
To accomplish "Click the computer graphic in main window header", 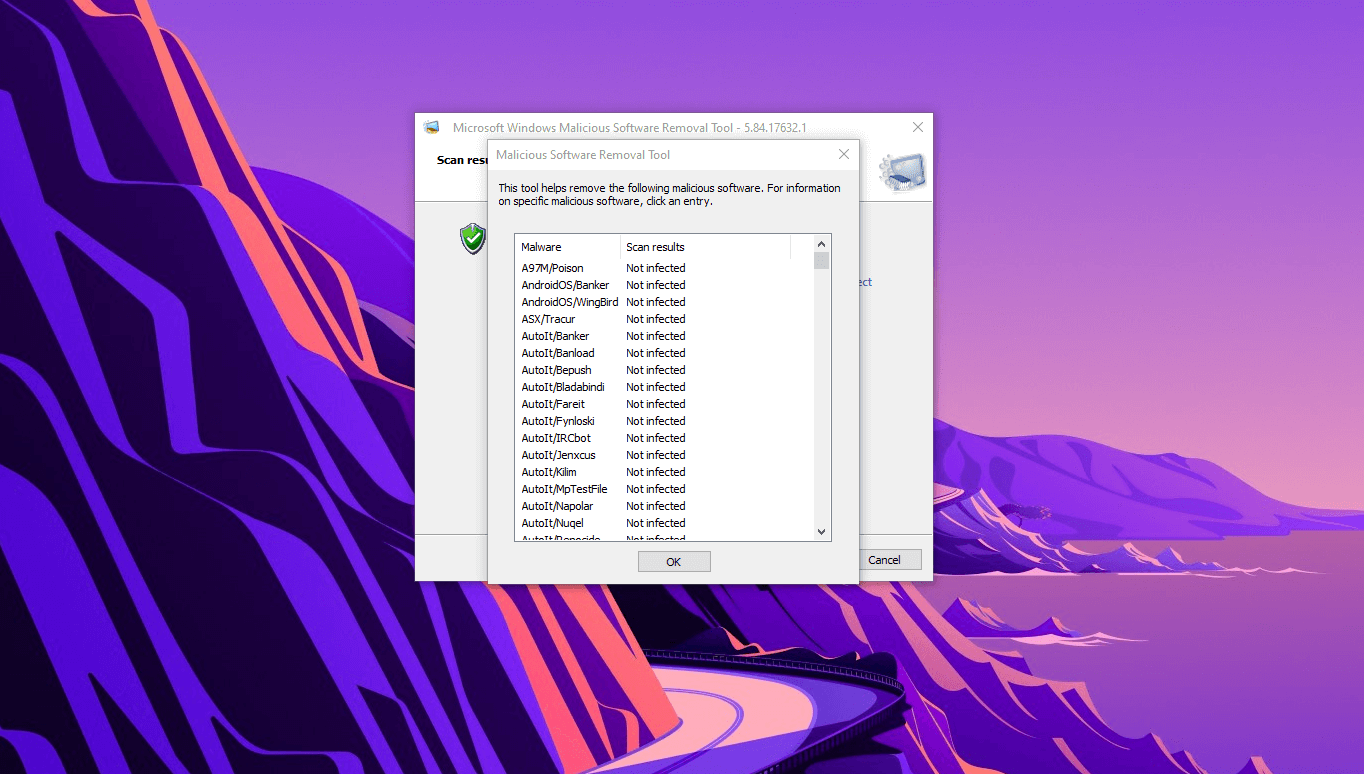I will [902, 172].
